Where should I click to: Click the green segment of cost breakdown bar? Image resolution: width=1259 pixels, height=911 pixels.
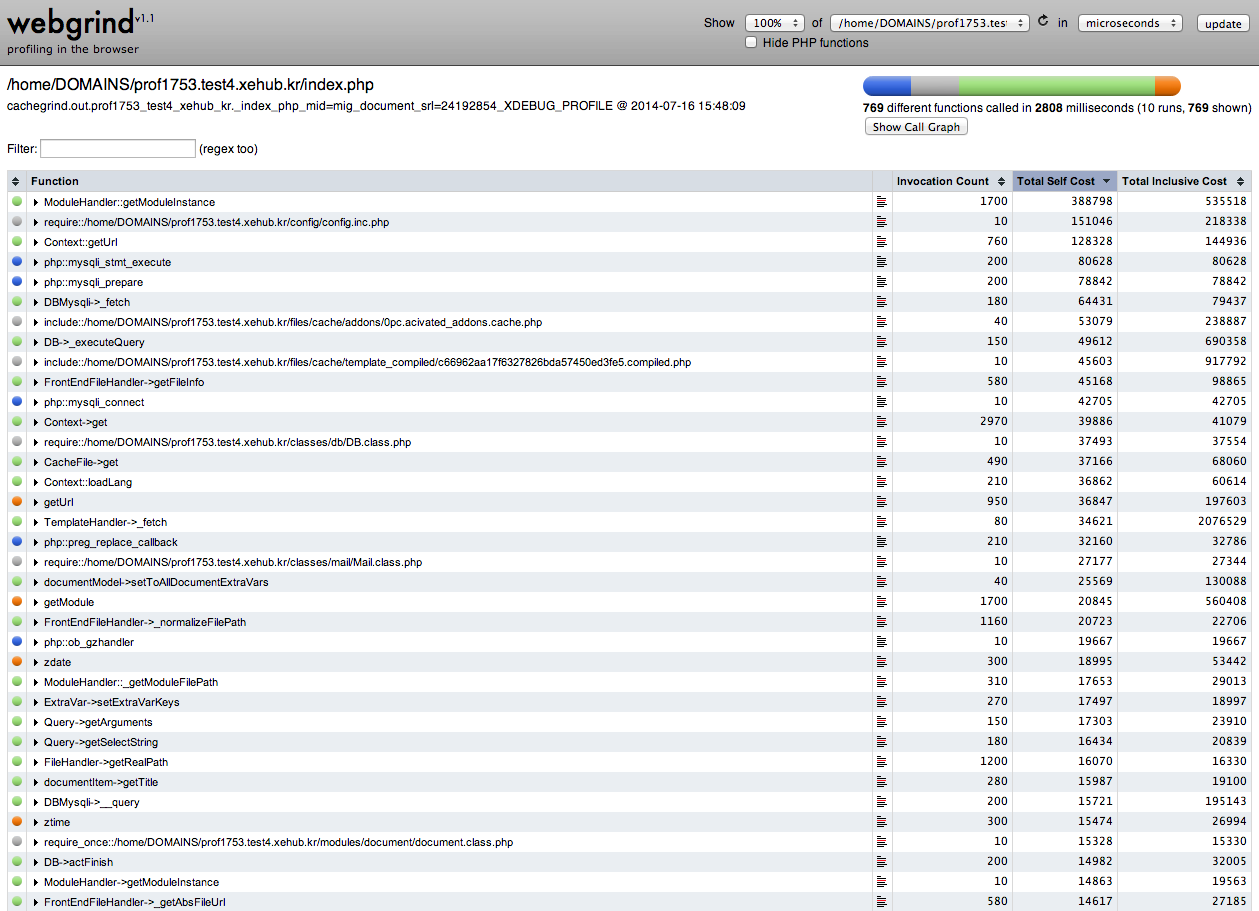pos(1055,86)
